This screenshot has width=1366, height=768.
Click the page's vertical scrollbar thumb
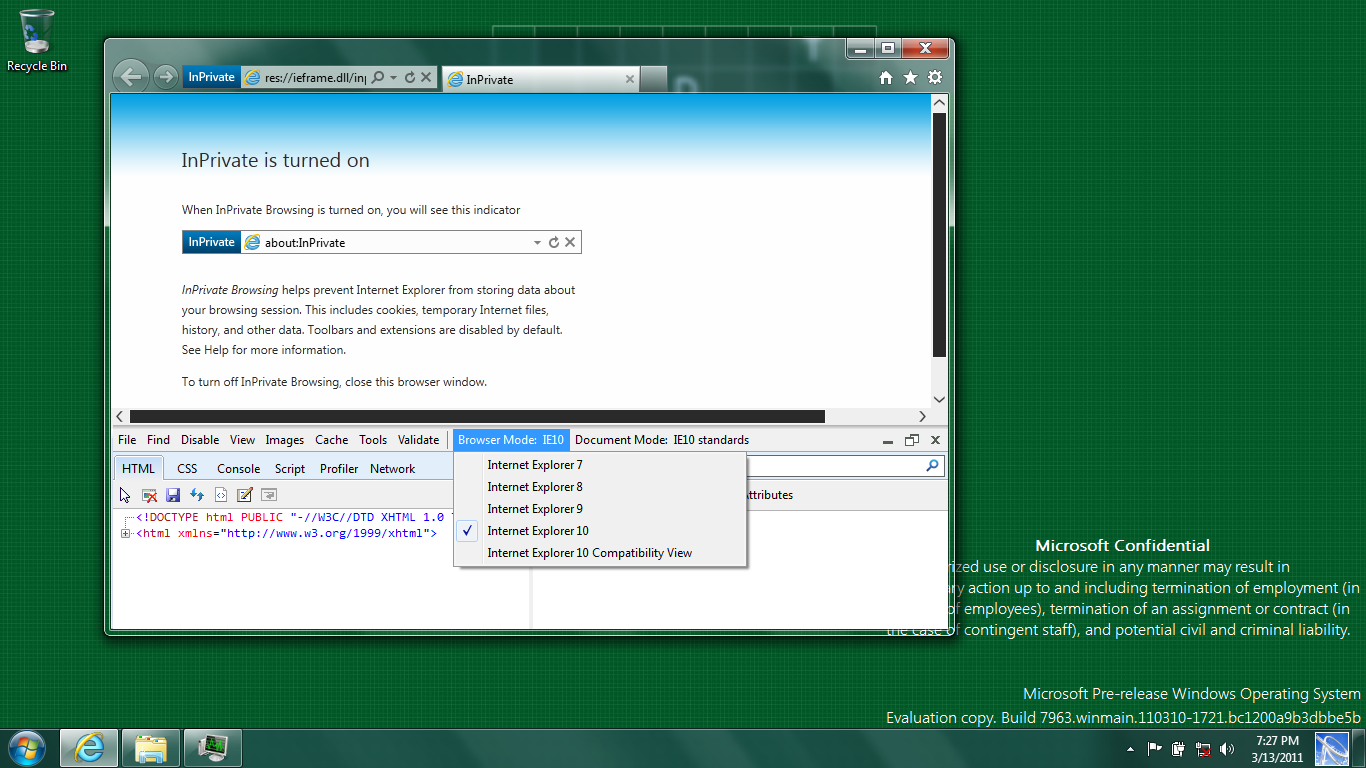coord(939,235)
